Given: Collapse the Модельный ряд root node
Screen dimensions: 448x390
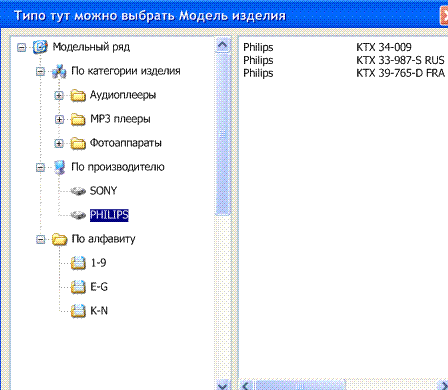Looking at the screenshot, I should click(x=22, y=47).
